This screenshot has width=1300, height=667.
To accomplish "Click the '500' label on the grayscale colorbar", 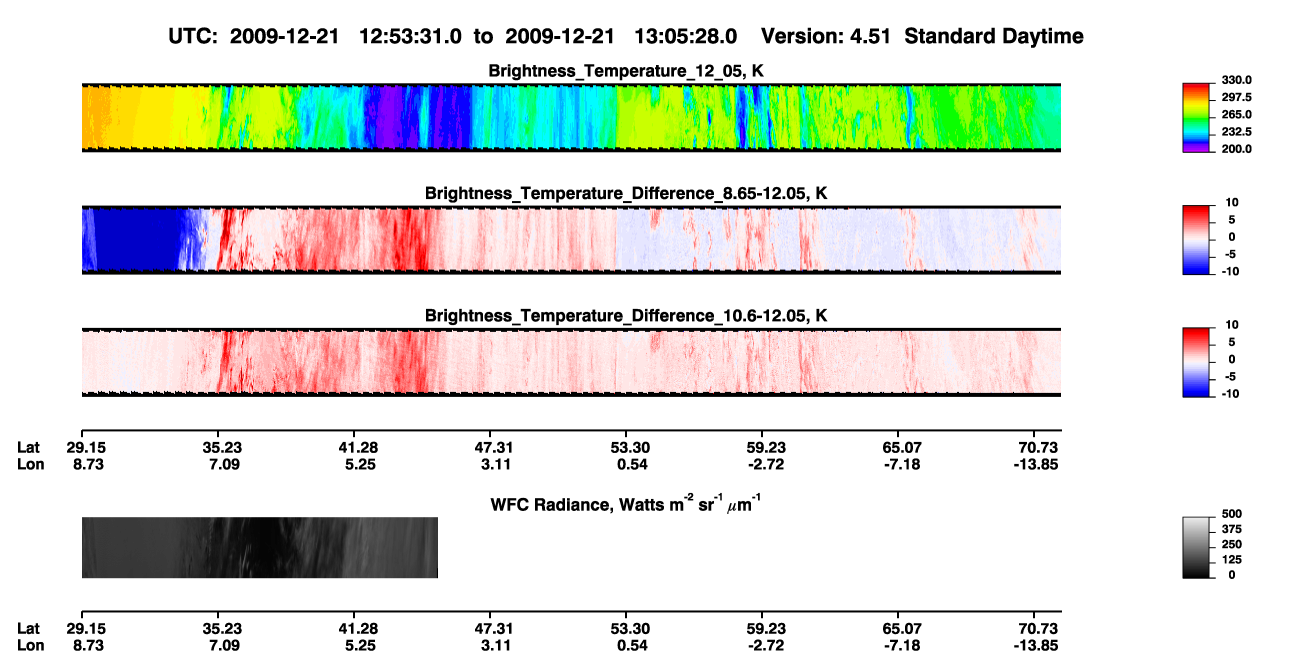I will (x=1233, y=514).
